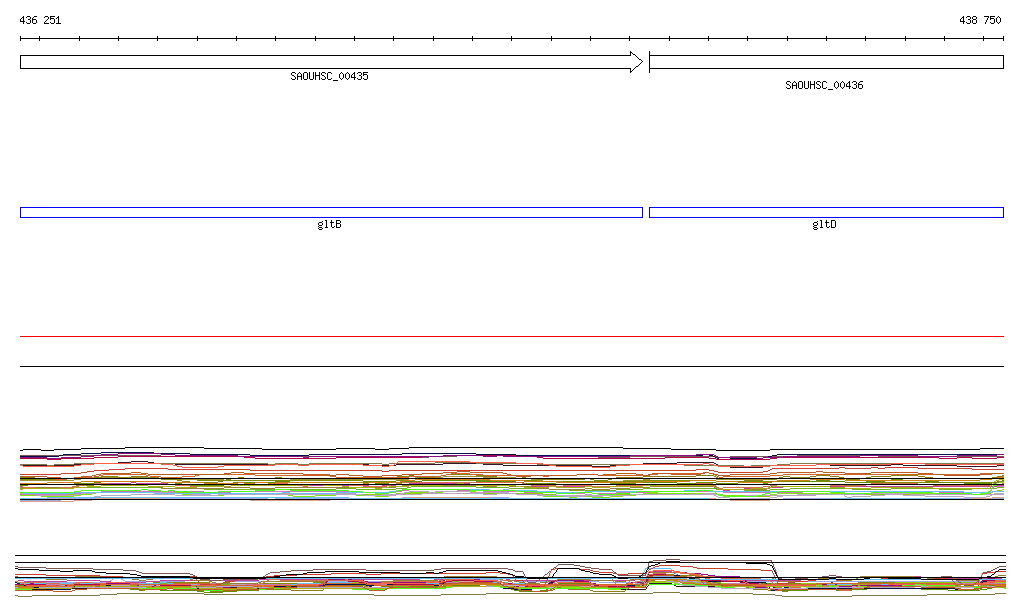The height and width of the screenshot is (611, 1024).
Task: Click the SAOUHSC_00436 gene bar
Action: tap(826, 62)
